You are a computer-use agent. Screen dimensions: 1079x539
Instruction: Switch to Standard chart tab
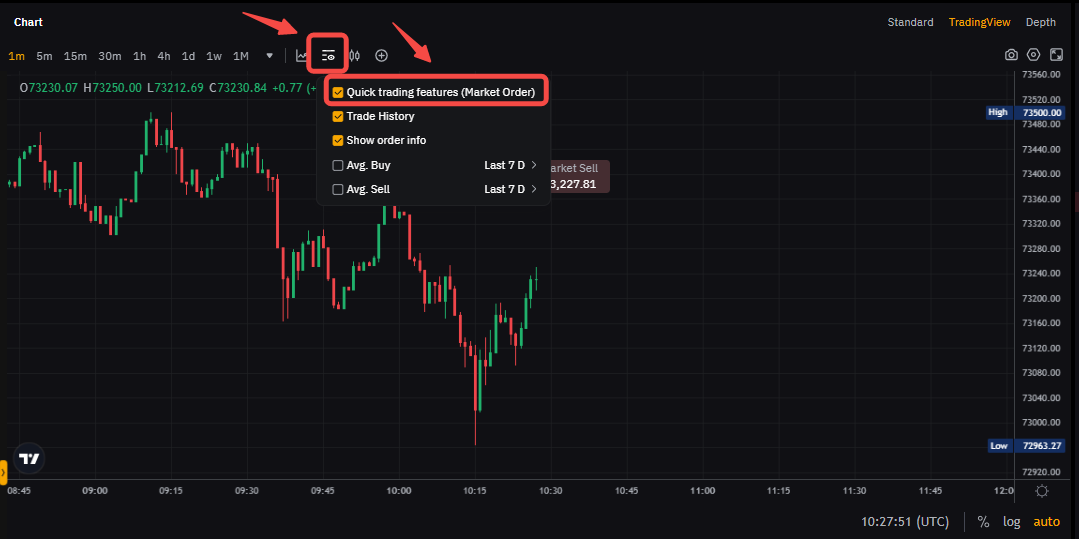click(910, 22)
